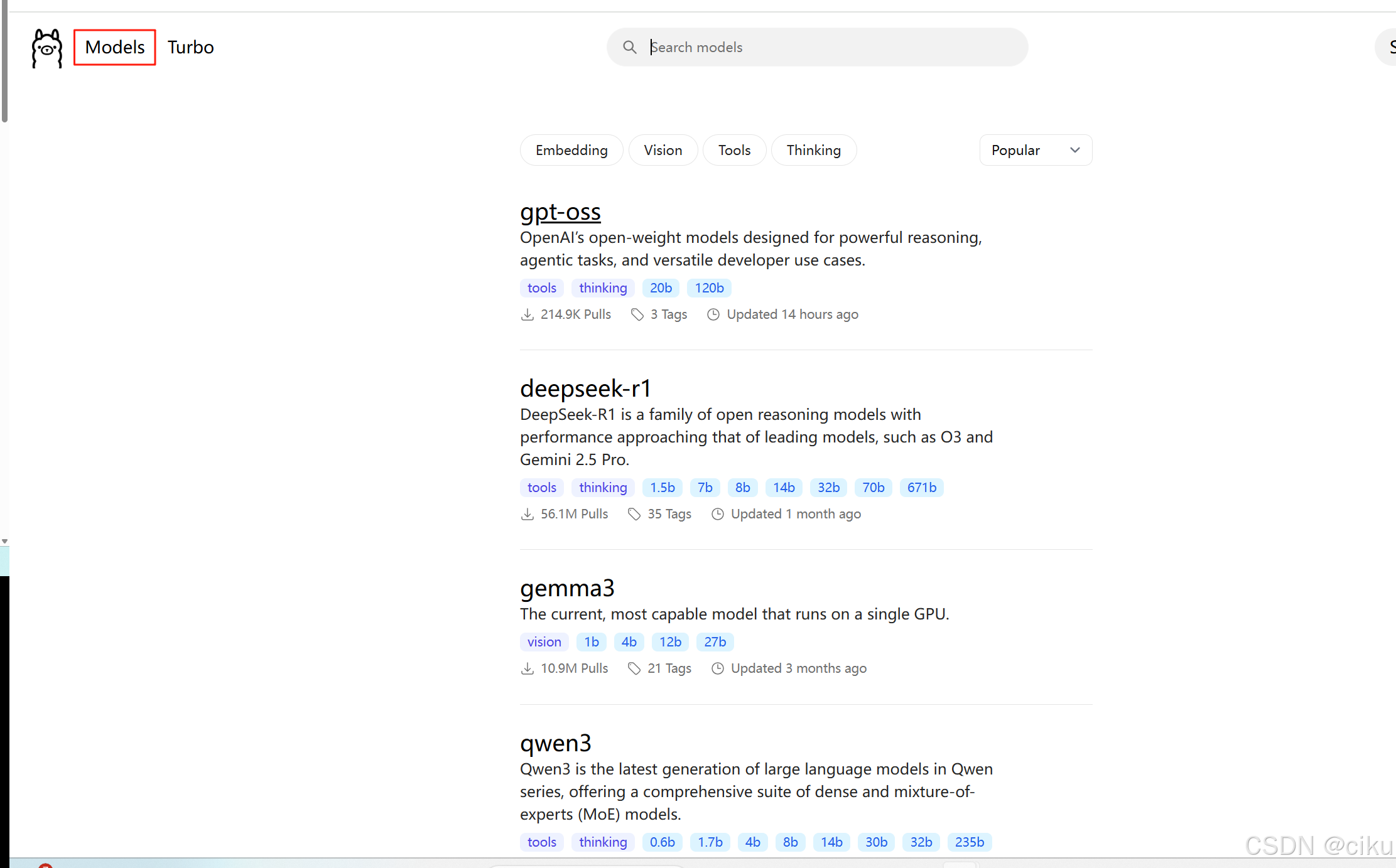Click the gemma3 pulls download icon
Viewport: 1396px width, 868px height.
coord(528,668)
